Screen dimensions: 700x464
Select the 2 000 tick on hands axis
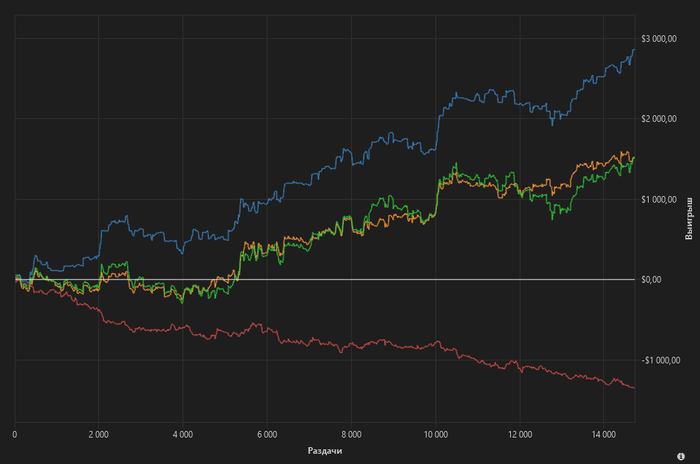point(99,435)
